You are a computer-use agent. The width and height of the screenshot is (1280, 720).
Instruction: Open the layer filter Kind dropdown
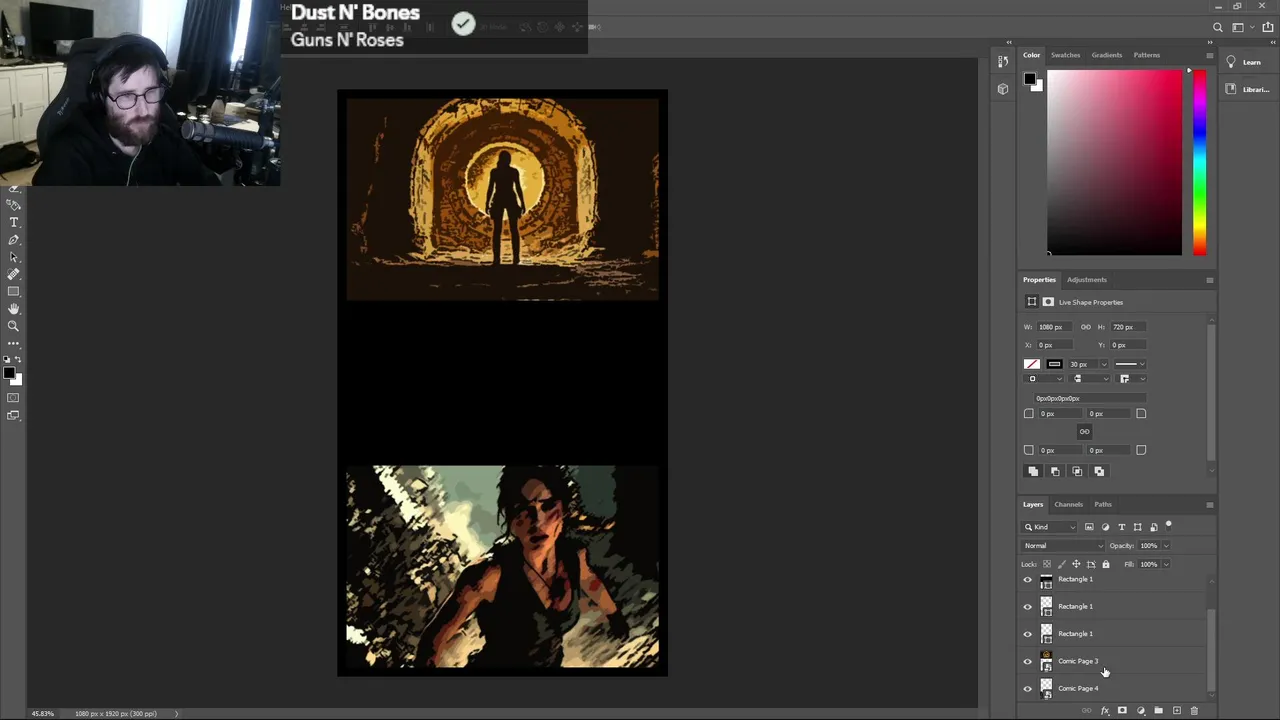1050,527
